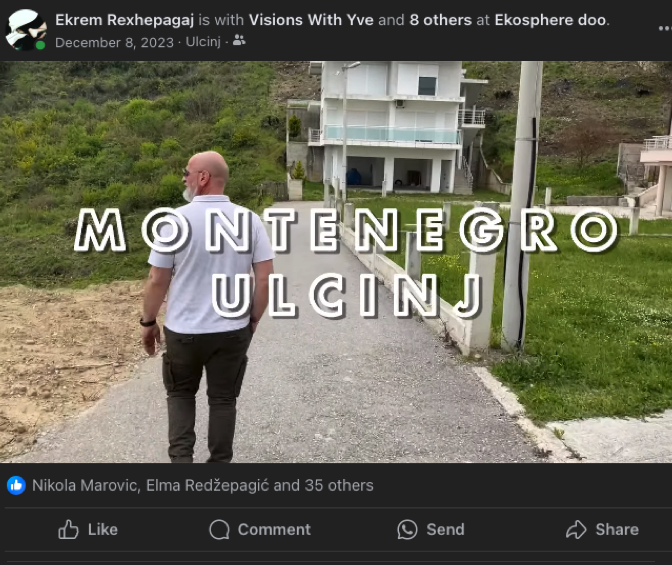Click the Comment speech bubble icon
672x565 pixels.
click(x=219, y=529)
